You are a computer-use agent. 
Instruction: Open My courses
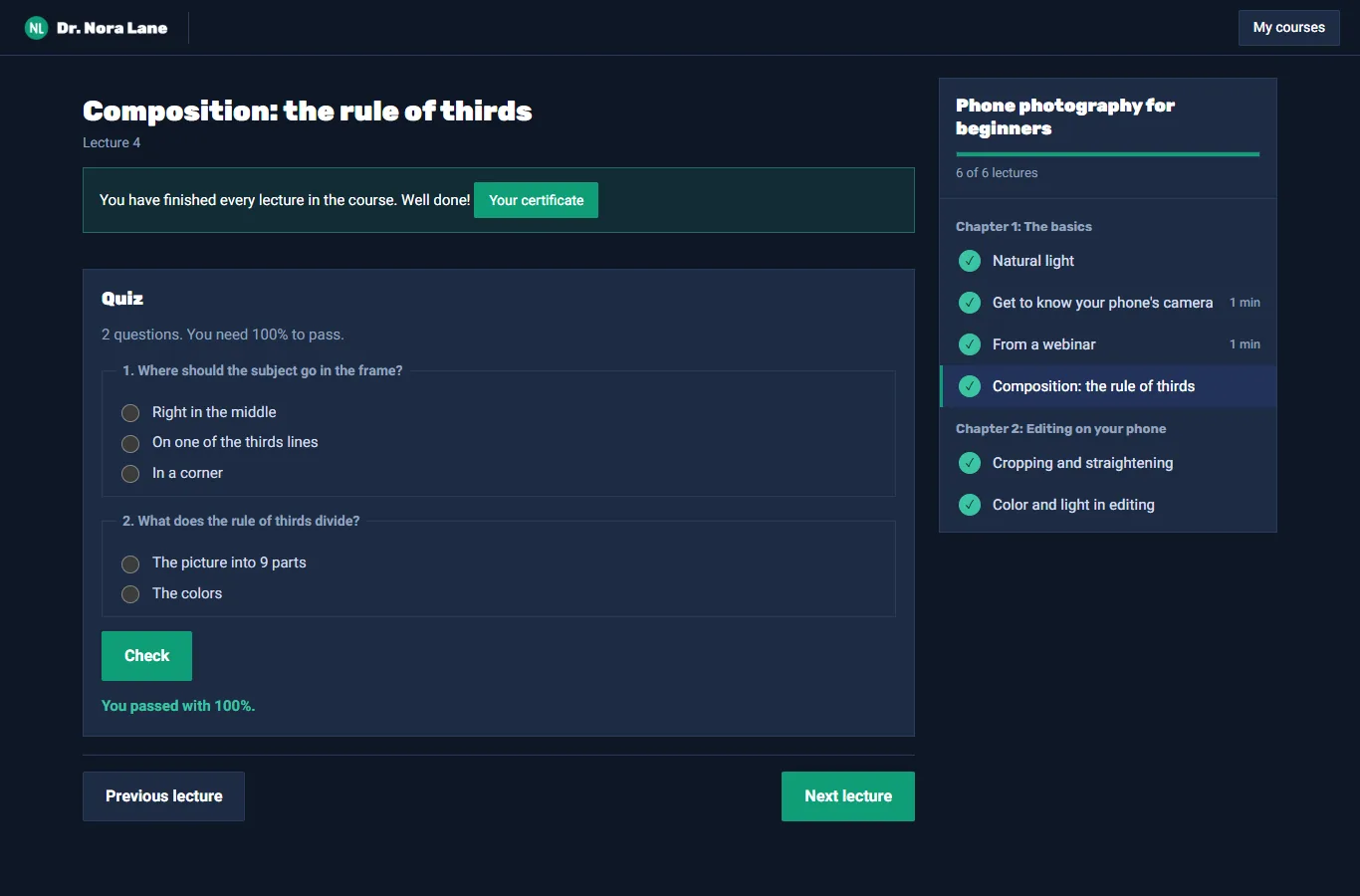click(x=1288, y=28)
